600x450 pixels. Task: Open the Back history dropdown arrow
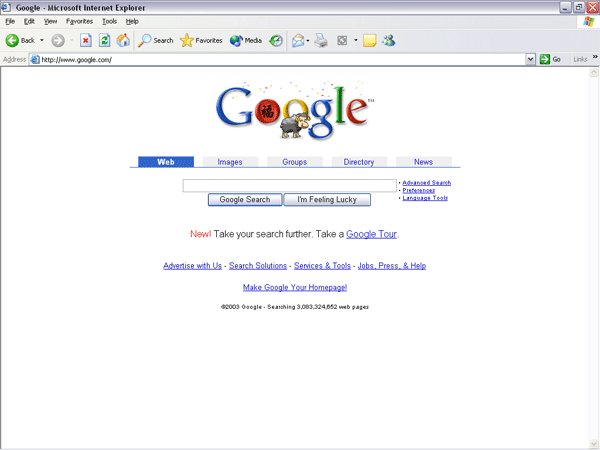coord(42,40)
